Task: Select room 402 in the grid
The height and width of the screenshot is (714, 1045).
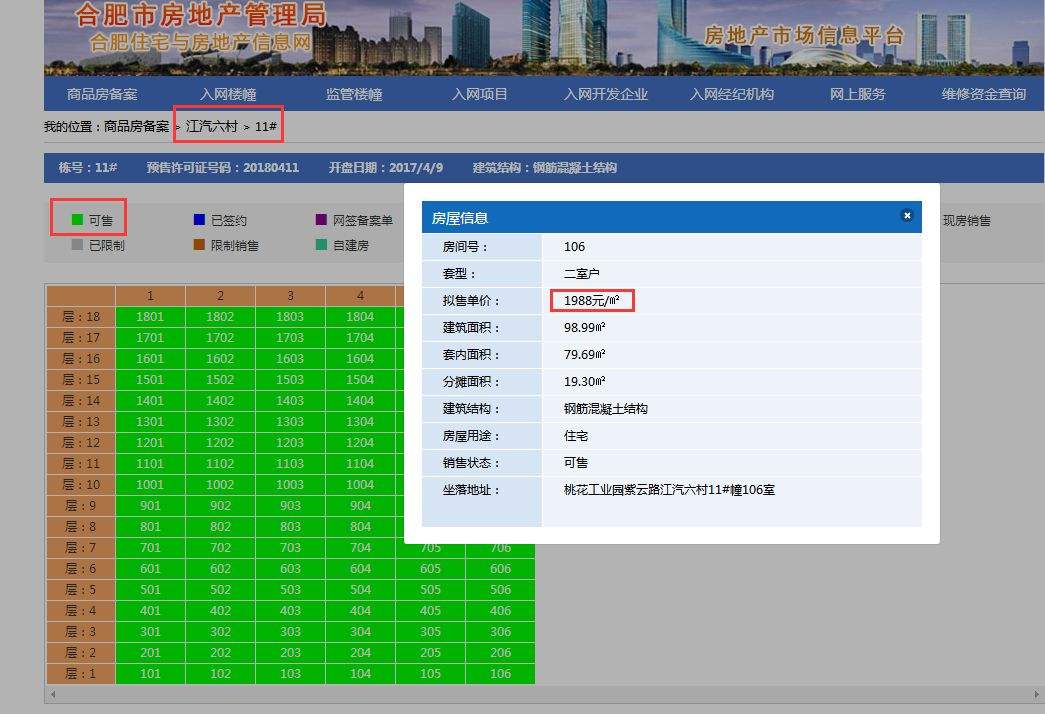Action: 220,611
